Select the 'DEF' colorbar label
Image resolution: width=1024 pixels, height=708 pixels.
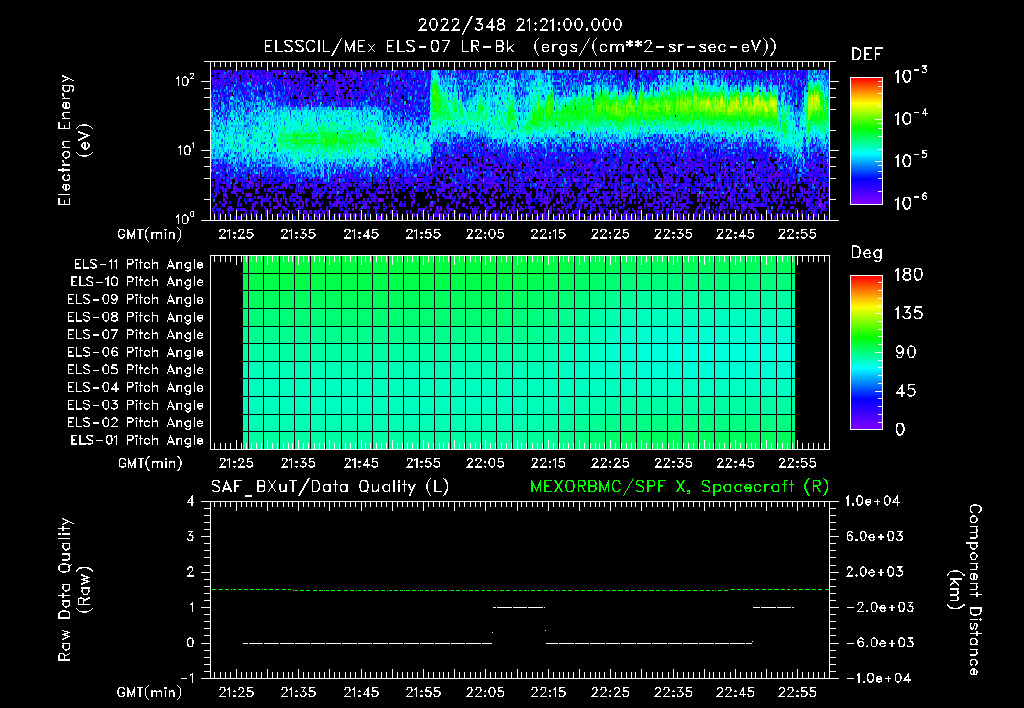pyautogui.click(x=867, y=55)
